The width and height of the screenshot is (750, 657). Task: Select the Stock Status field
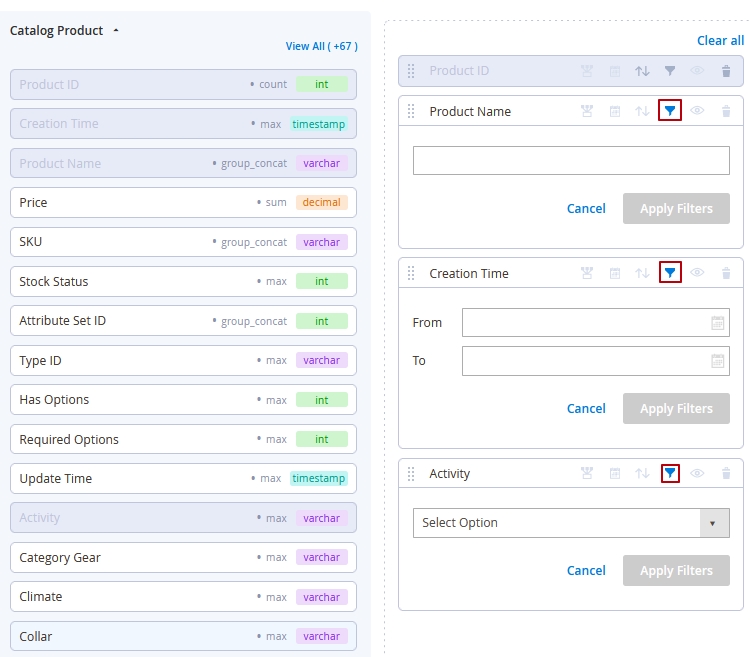[183, 282]
